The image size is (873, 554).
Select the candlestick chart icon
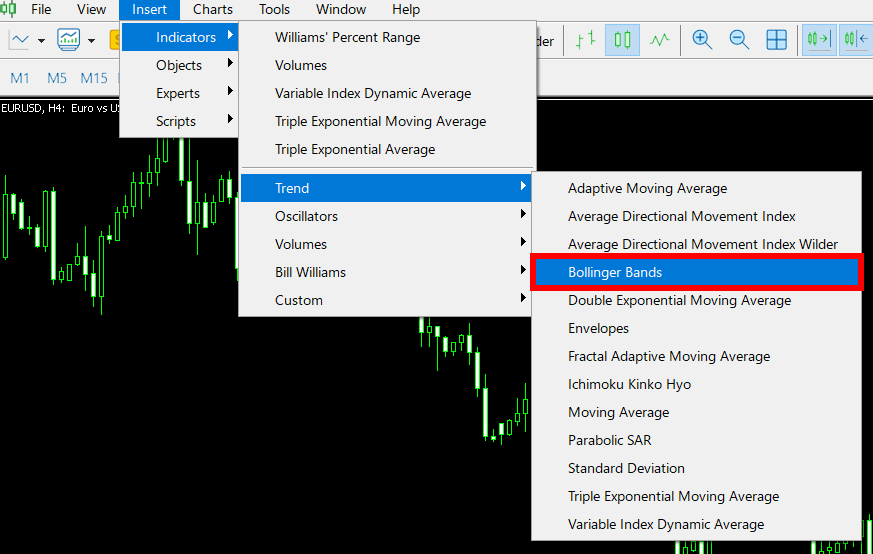pos(623,40)
